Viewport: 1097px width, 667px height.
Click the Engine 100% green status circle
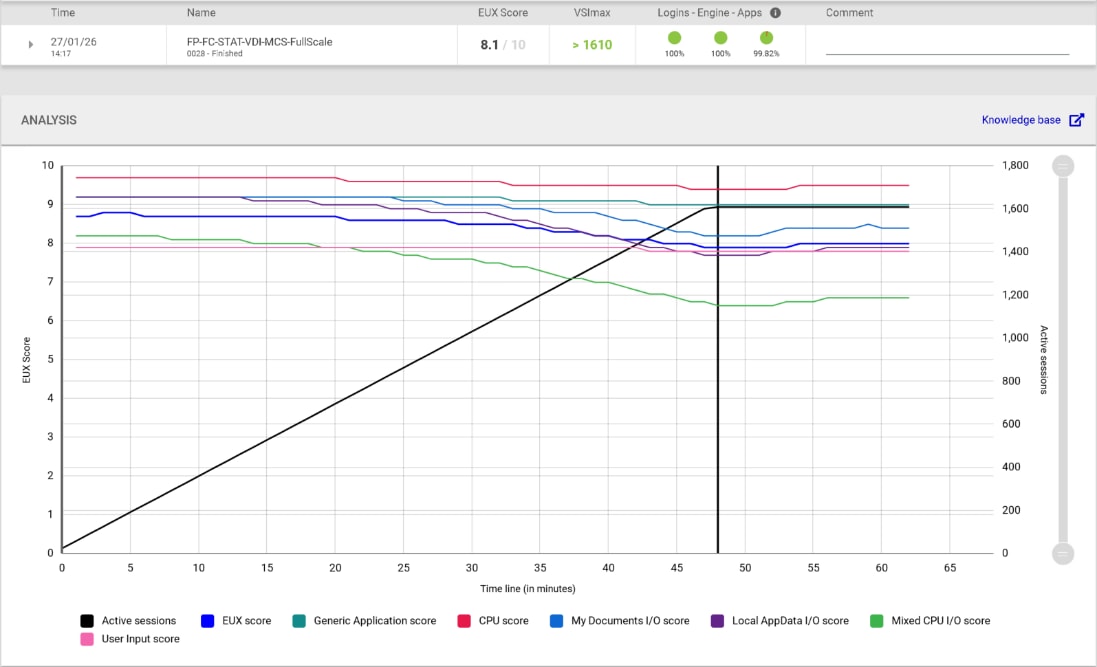[721, 38]
